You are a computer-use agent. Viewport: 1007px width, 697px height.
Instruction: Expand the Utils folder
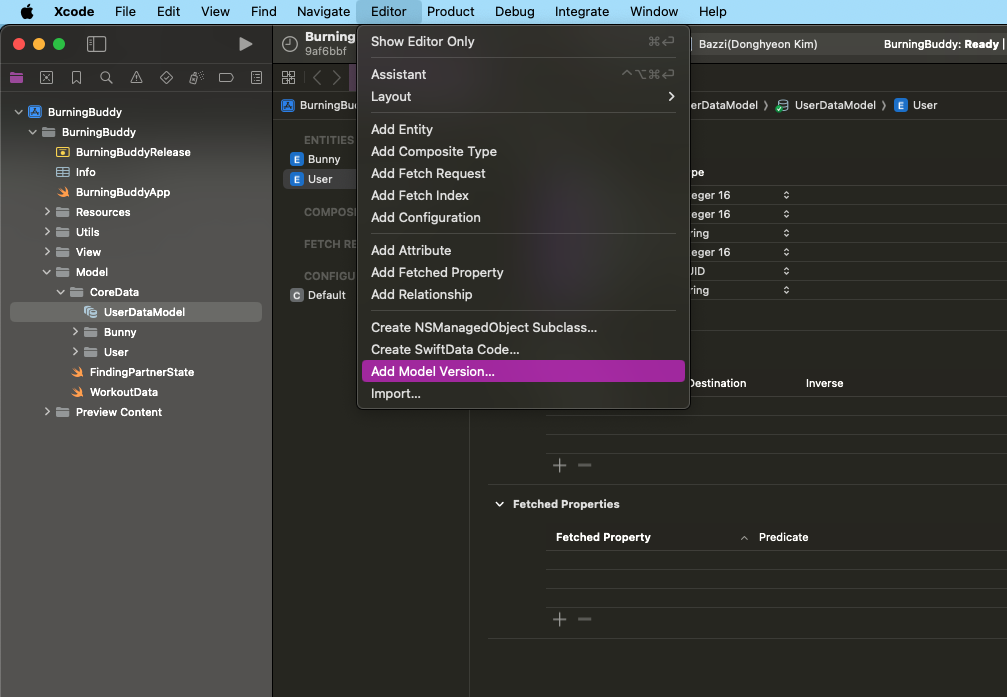pos(47,231)
